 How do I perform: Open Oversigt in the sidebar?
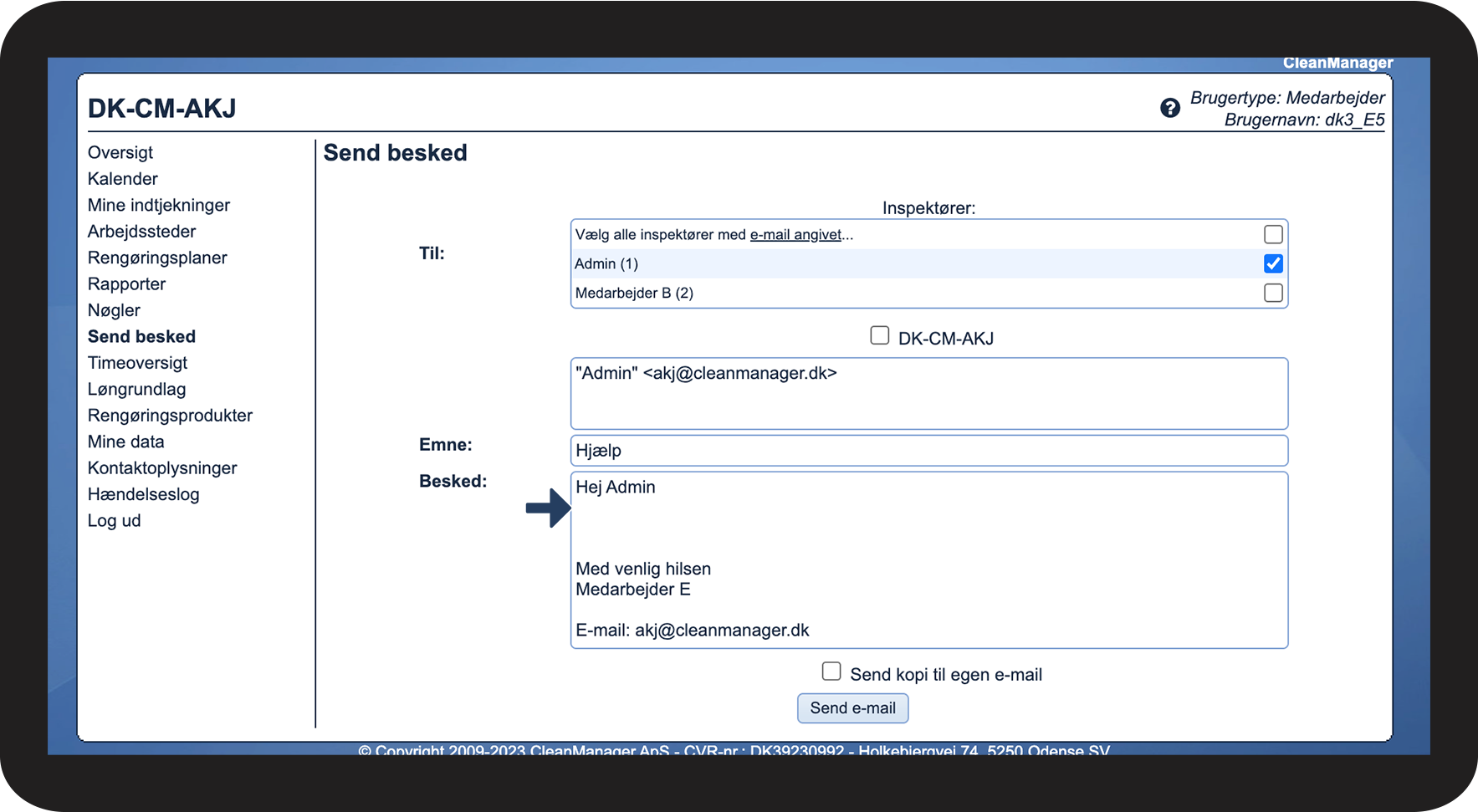coord(120,152)
